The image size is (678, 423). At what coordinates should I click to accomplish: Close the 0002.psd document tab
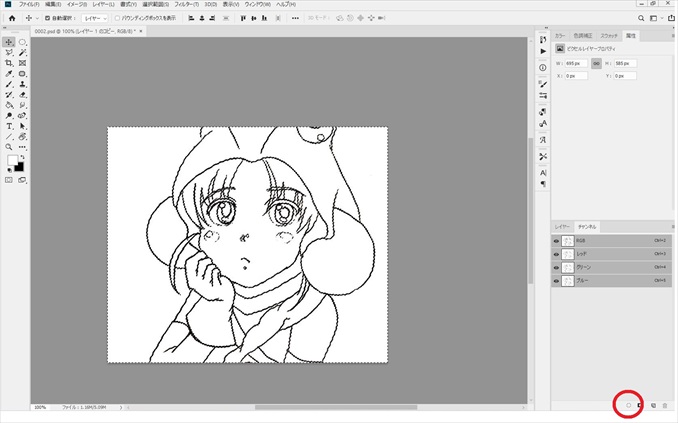pyautogui.click(x=141, y=31)
